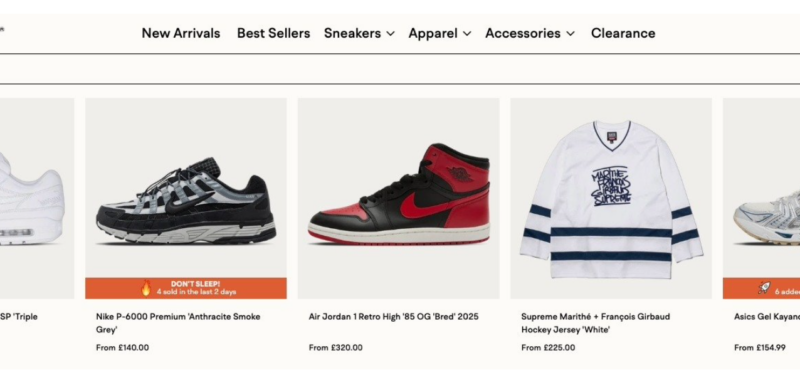Open the Clearance section
Screen dimensions: 800x380
[623, 33]
